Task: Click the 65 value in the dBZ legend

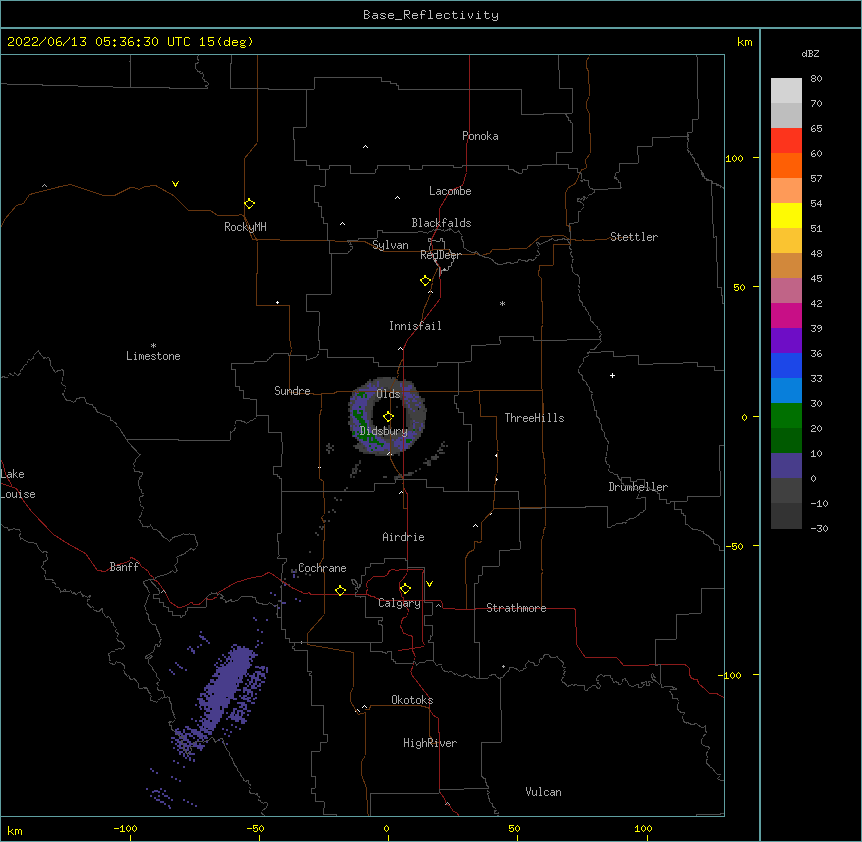Action: point(816,128)
